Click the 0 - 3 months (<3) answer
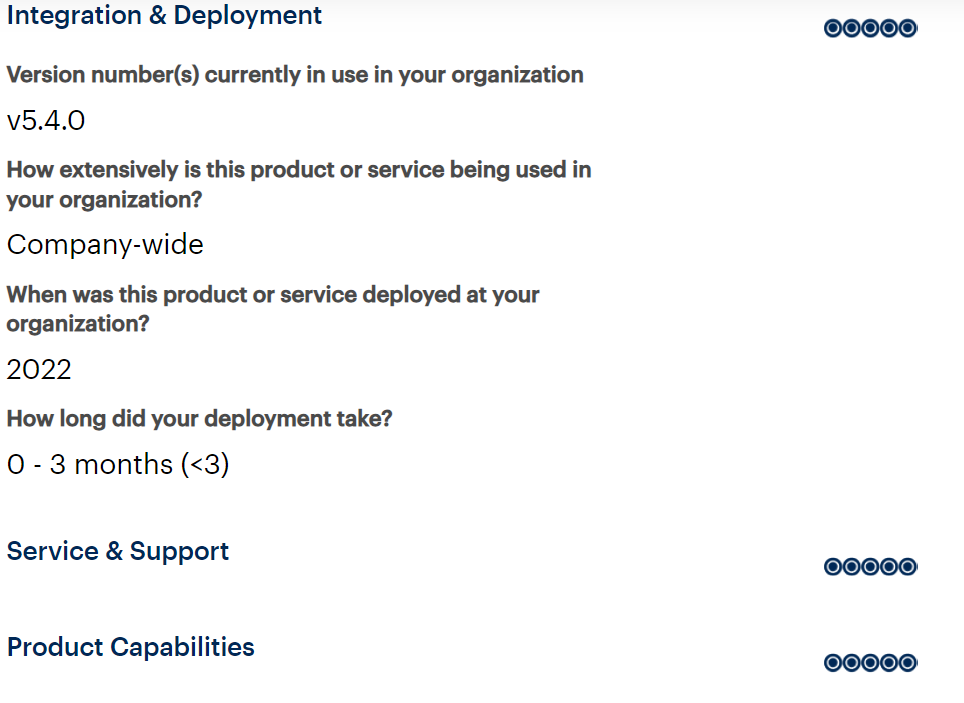This screenshot has width=964, height=703. (x=118, y=464)
